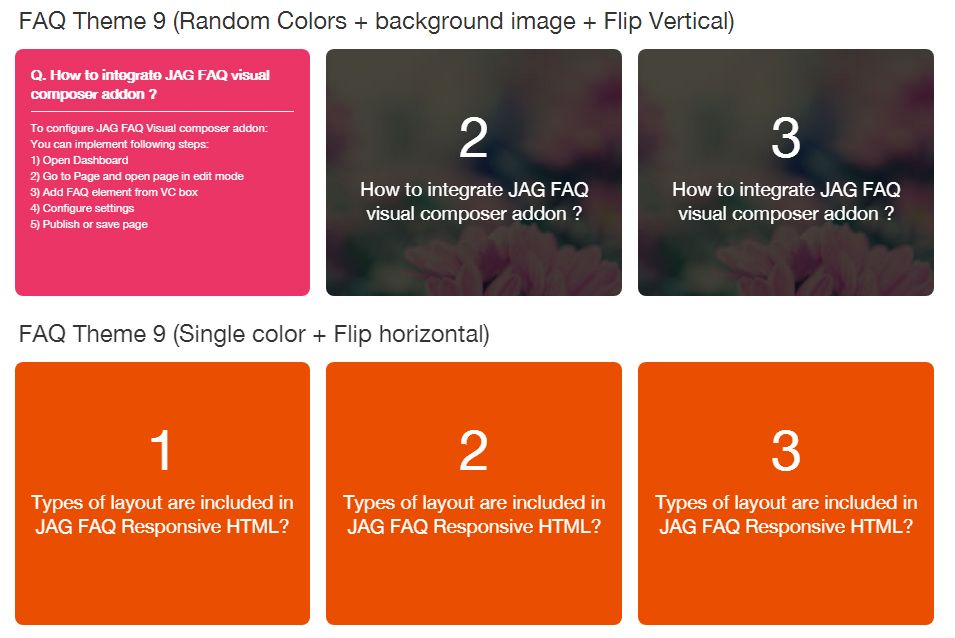
Task: Click question text under floral card 3
Action: tap(786, 201)
